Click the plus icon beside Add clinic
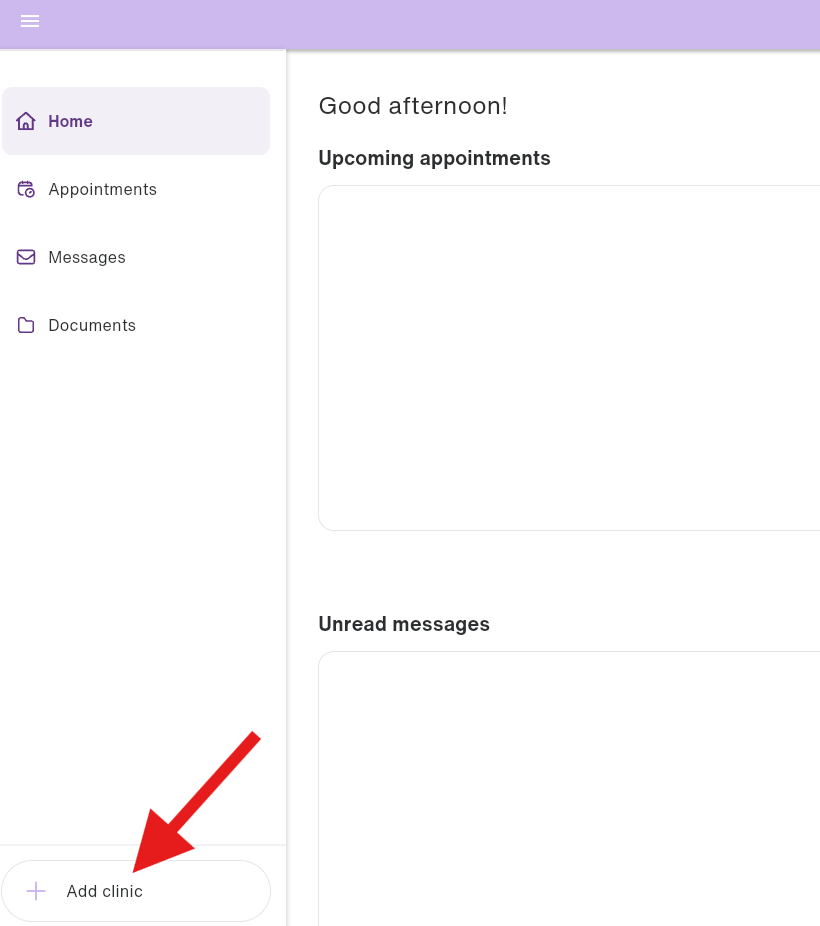Image resolution: width=820 pixels, height=926 pixels. (x=36, y=891)
